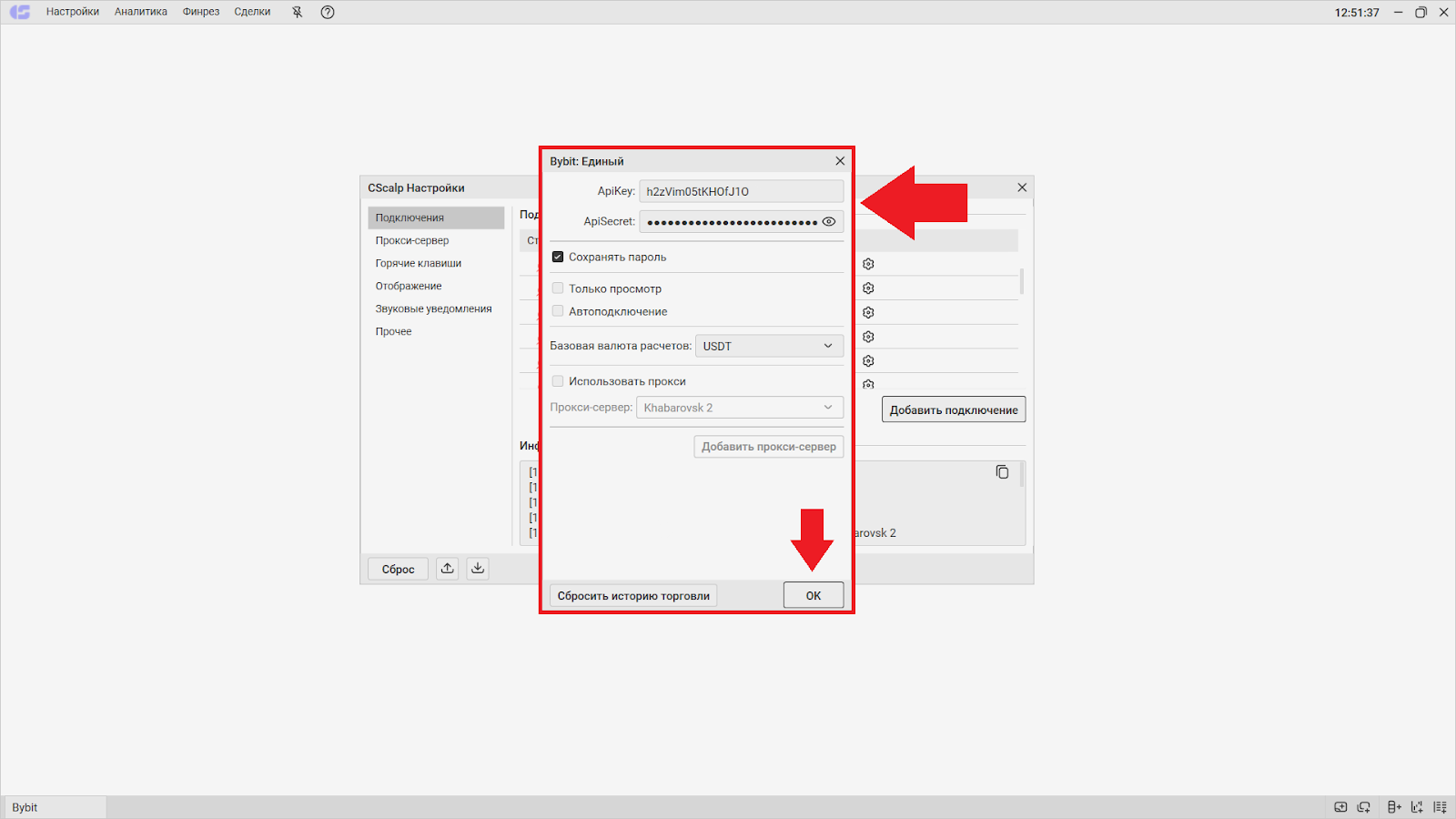Screen dimensions: 1456x819
Task: Click add chart window icon in status bar
Action: tap(1340, 807)
